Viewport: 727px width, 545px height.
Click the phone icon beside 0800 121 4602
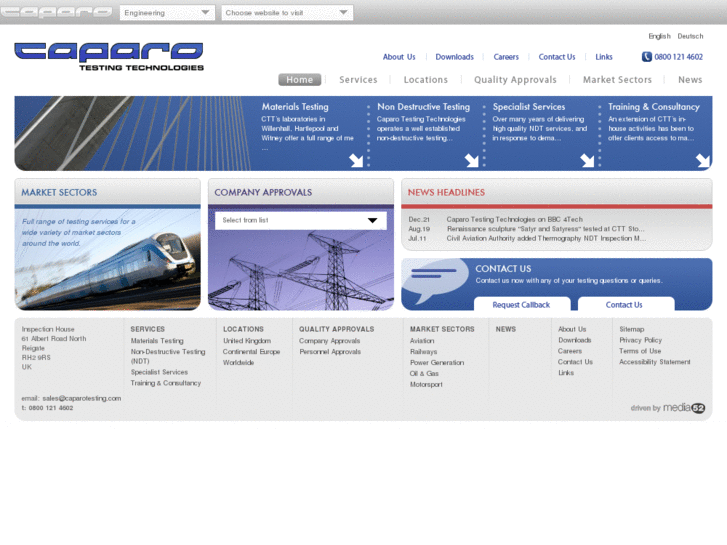(646, 57)
